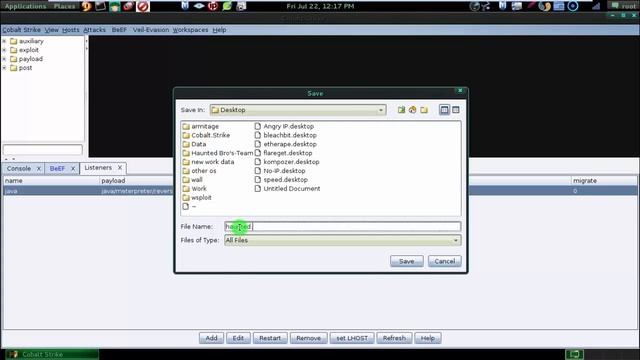Select the Haunted Bro's-Team folder
Image resolution: width=640 pixels, height=360 pixels.
(218, 153)
